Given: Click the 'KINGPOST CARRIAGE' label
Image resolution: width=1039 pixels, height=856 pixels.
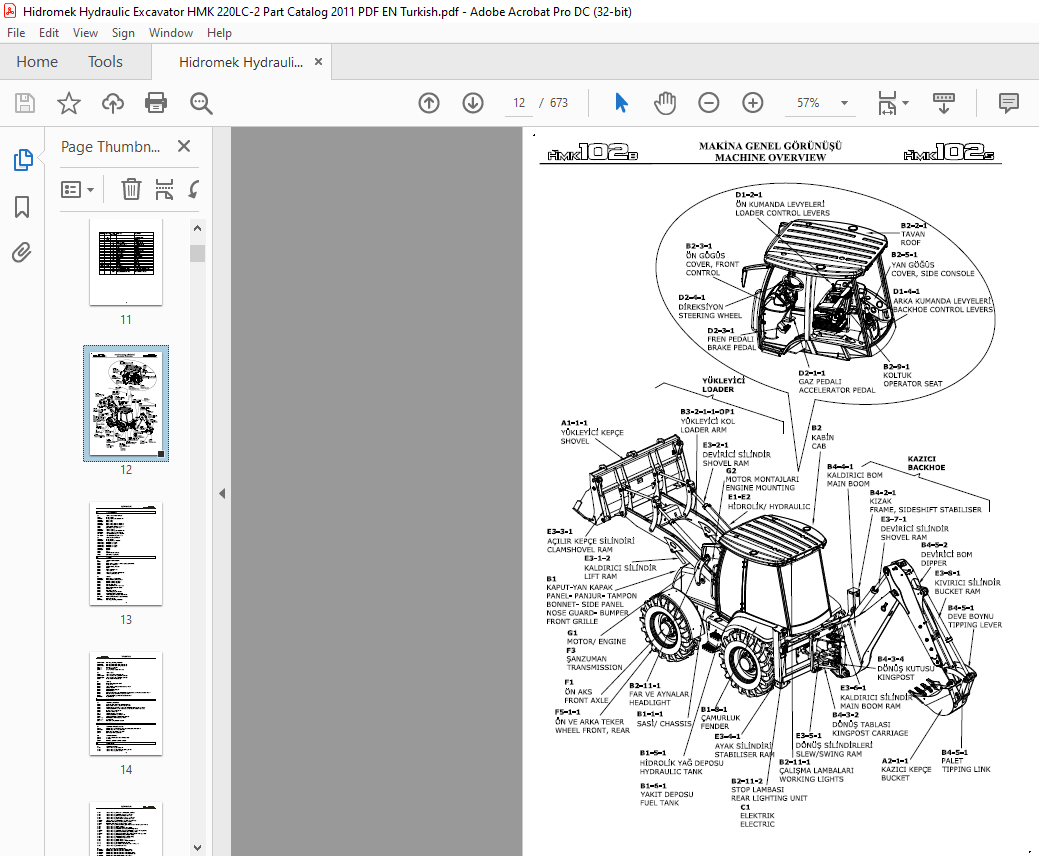Looking at the screenshot, I should (x=870, y=733).
